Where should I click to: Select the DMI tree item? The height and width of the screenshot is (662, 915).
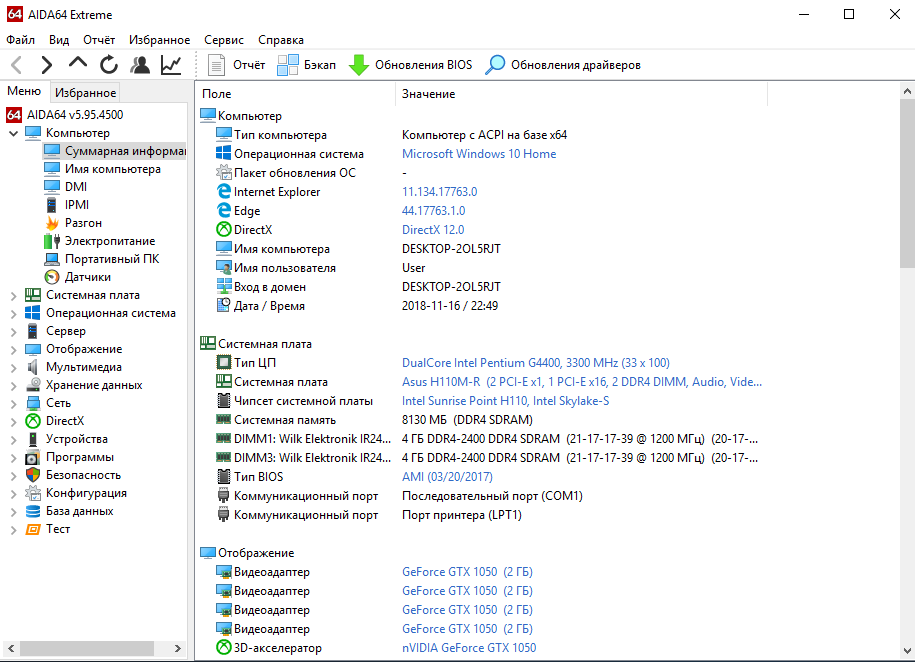point(65,187)
